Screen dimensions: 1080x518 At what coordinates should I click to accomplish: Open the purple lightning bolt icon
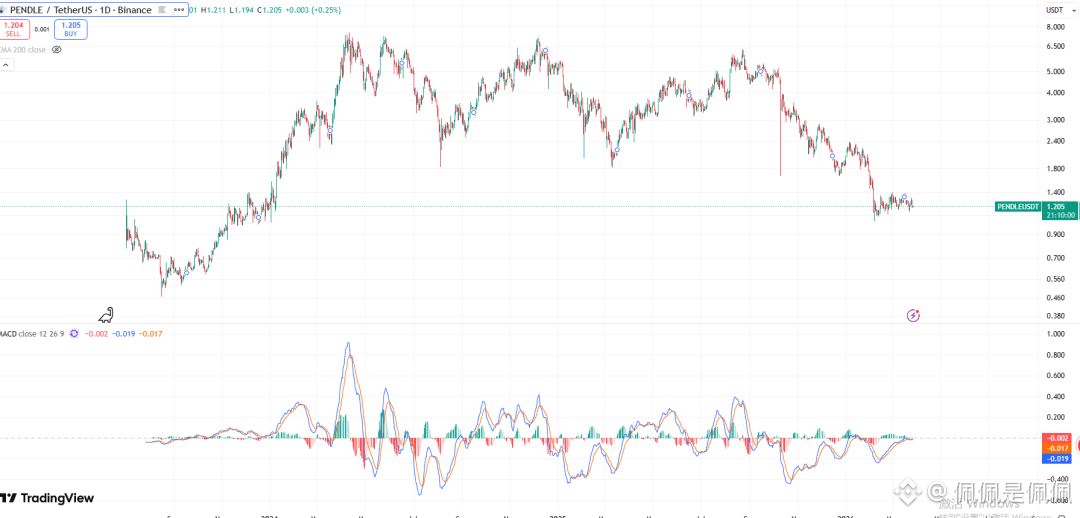point(913,315)
